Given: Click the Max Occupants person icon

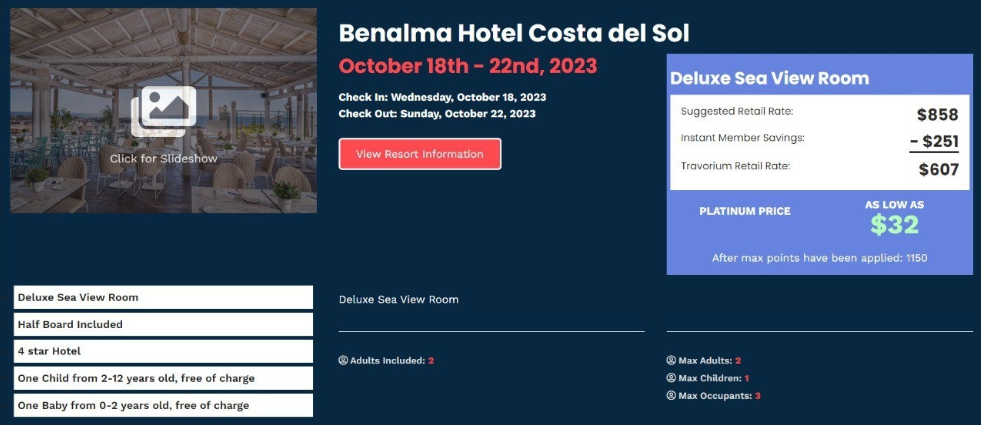Looking at the screenshot, I should (x=671, y=396).
